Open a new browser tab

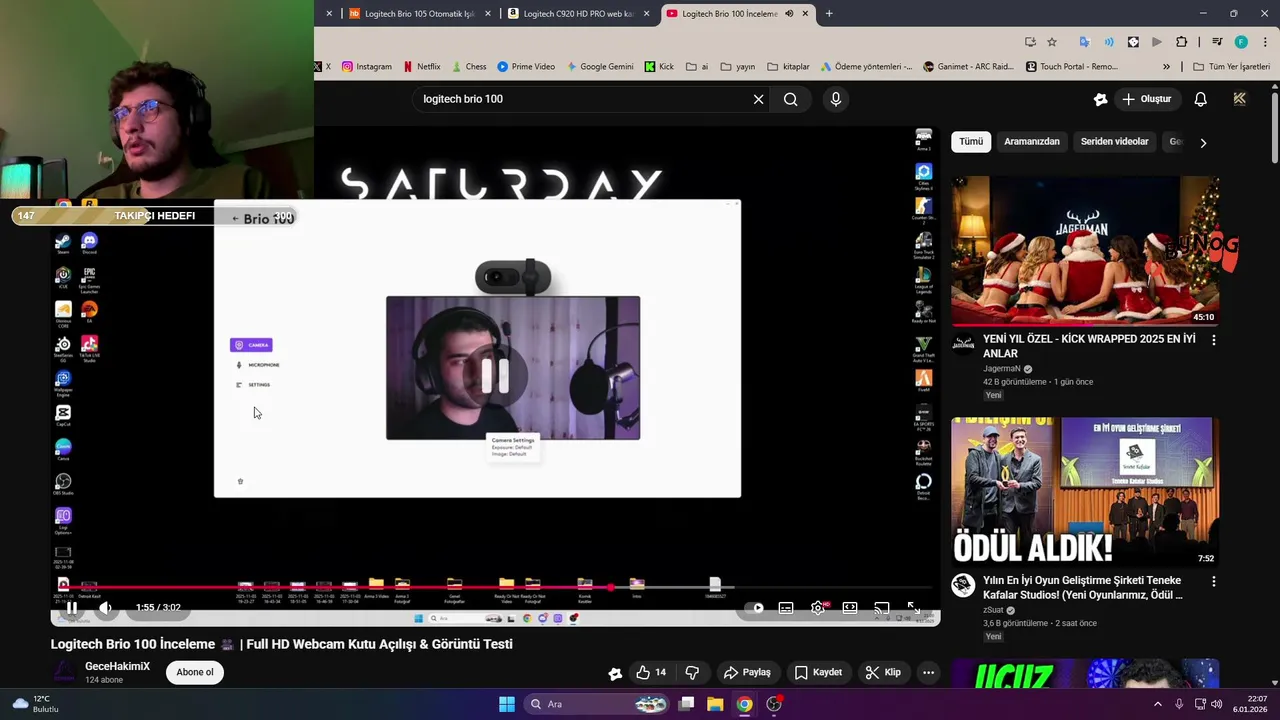(x=829, y=14)
